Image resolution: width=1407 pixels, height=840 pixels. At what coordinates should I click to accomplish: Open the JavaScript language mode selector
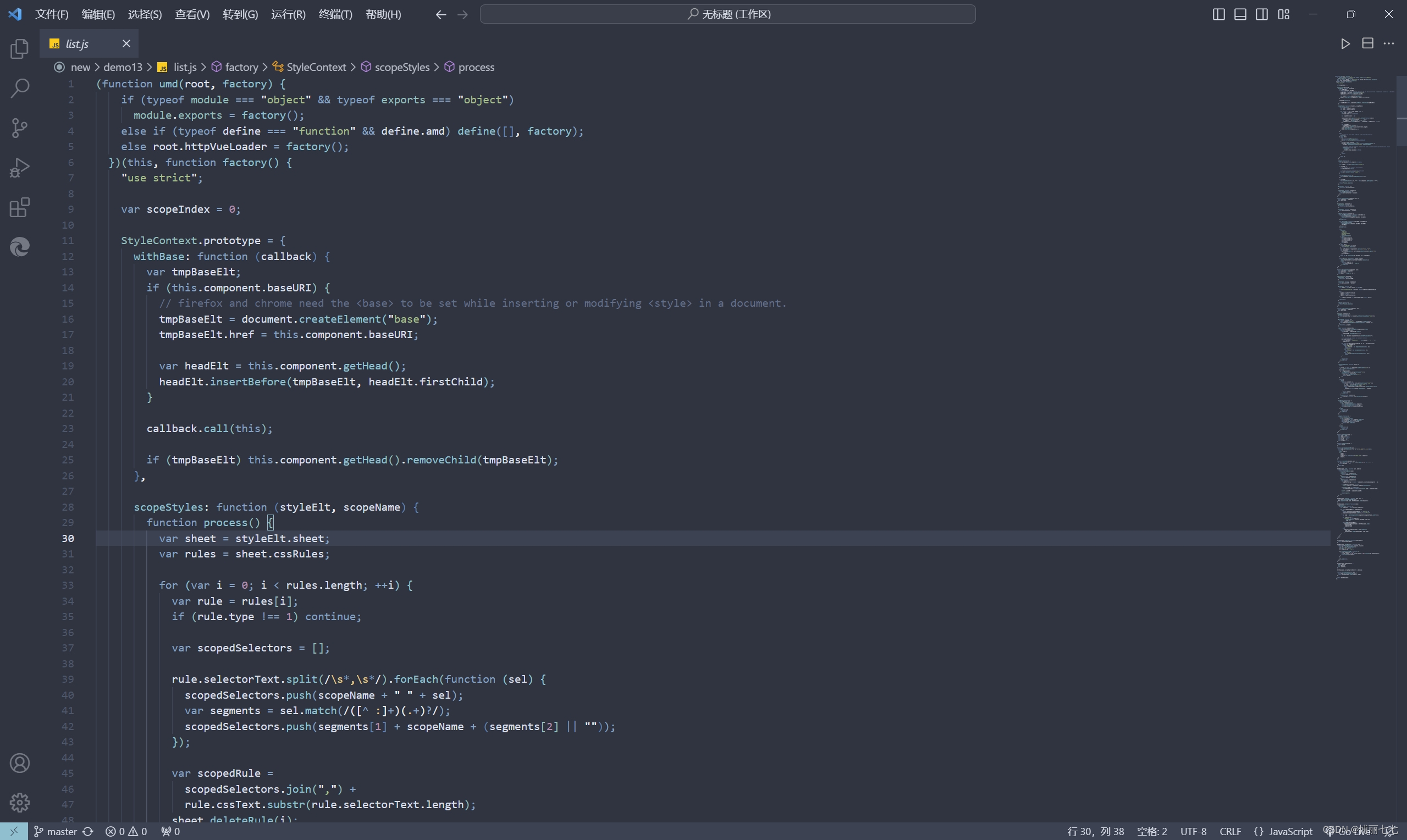(x=1290, y=831)
